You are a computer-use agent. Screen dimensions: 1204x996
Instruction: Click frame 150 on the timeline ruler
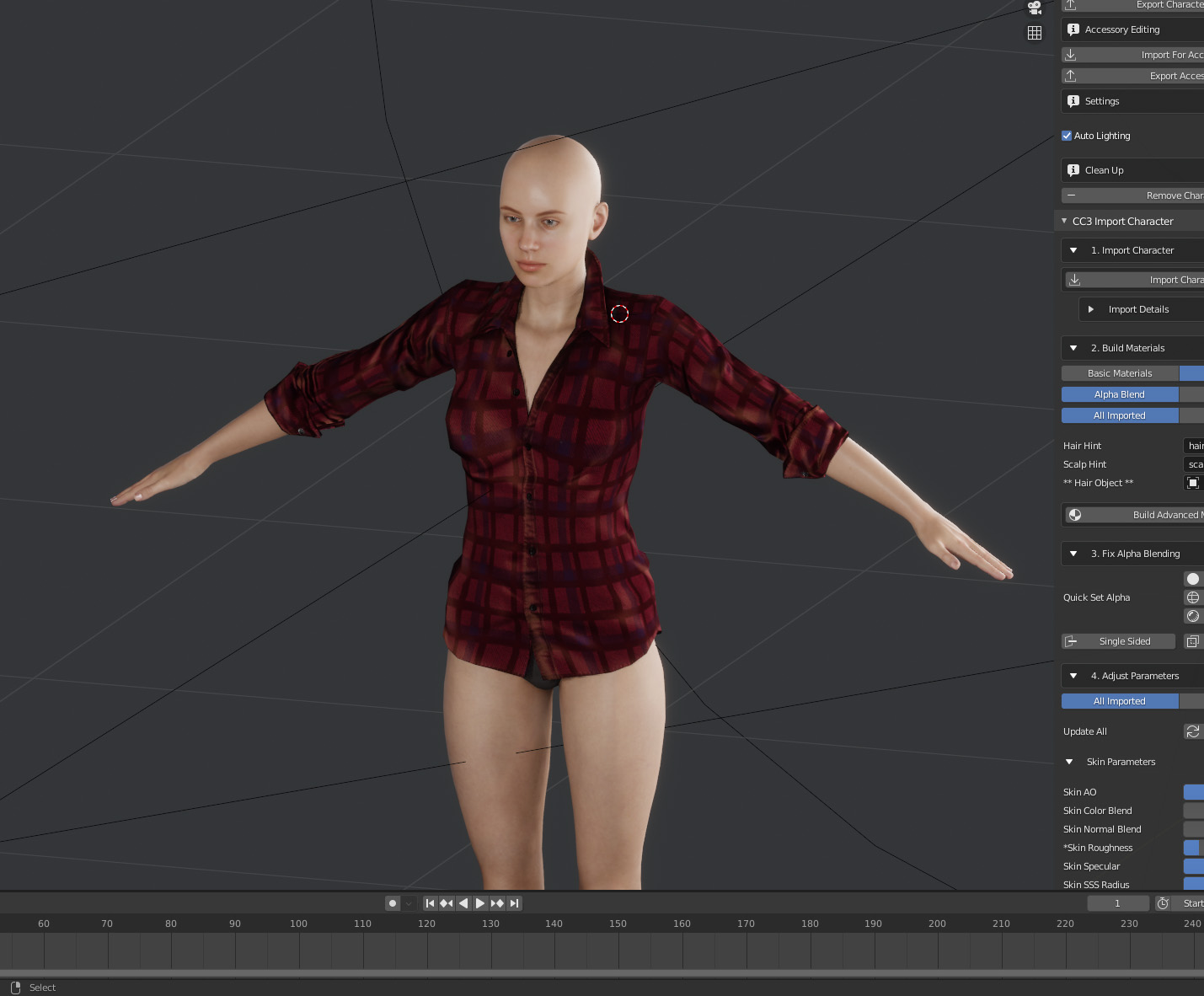click(618, 924)
